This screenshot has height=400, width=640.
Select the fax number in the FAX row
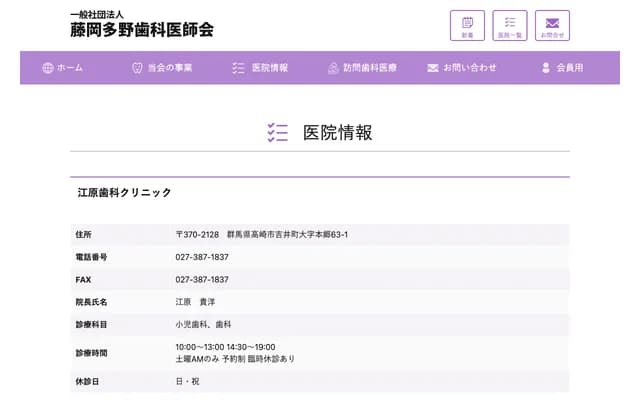coord(202,280)
